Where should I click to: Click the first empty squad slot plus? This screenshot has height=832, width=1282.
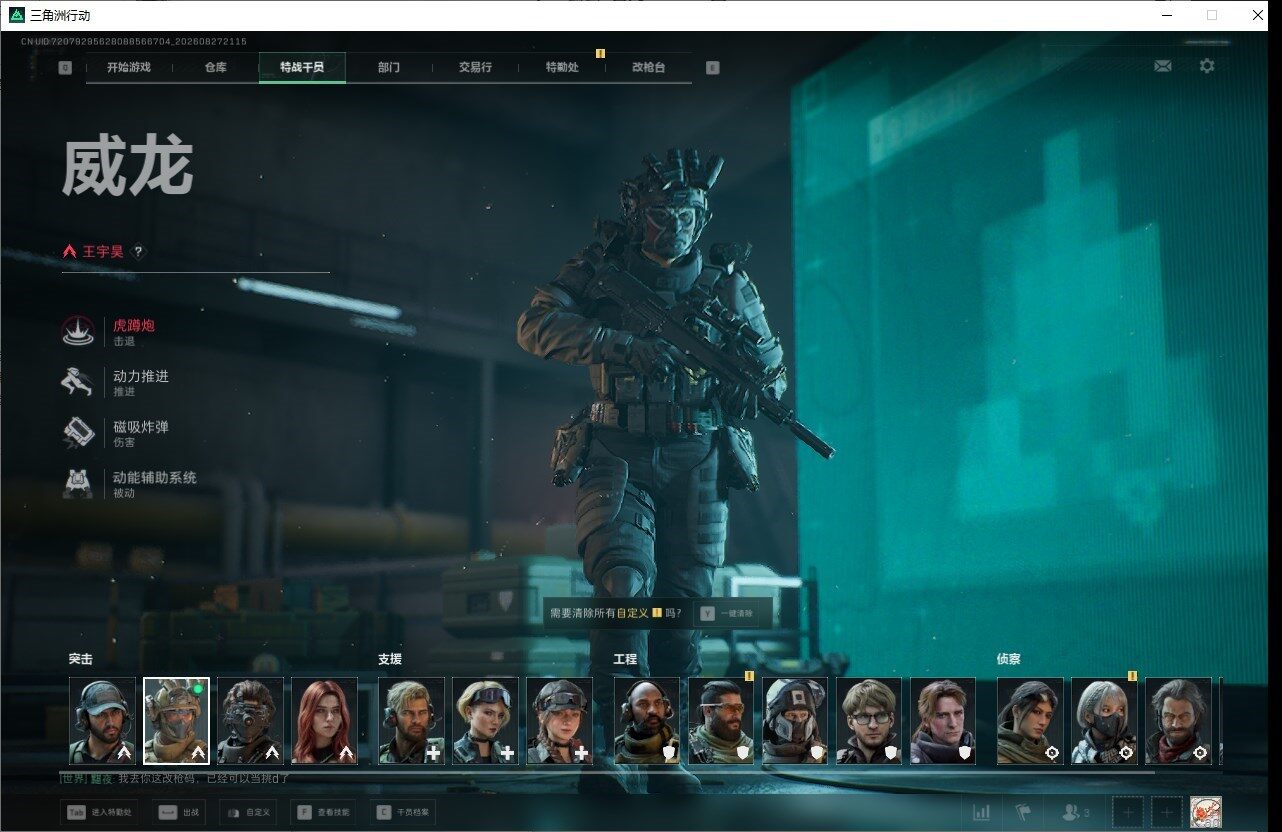pyautogui.click(x=1128, y=813)
